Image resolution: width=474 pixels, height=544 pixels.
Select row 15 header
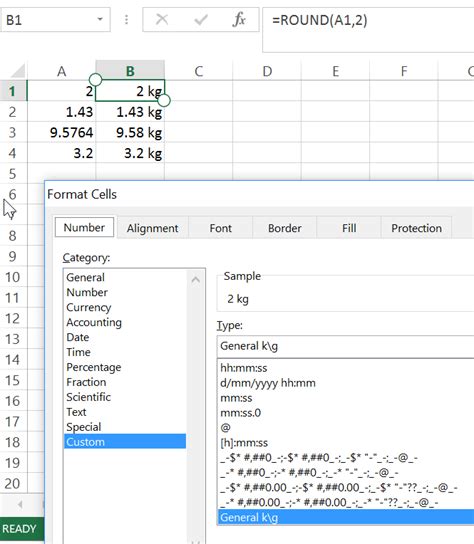coord(13,380)
